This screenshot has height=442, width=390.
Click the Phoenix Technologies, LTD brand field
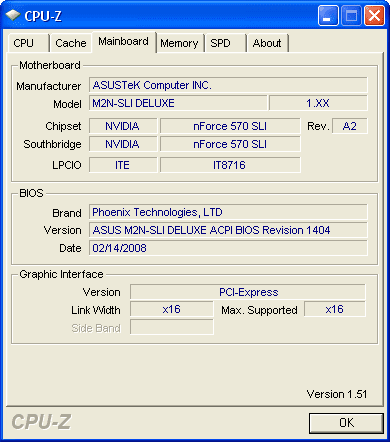point(228,212)
